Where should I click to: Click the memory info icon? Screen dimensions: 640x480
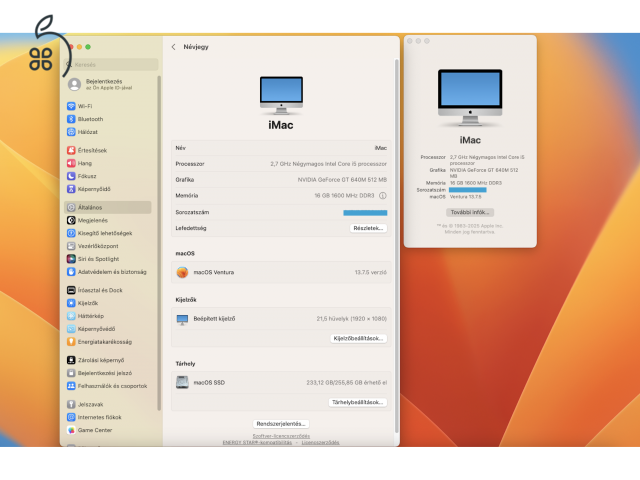(x=382, y=196)
